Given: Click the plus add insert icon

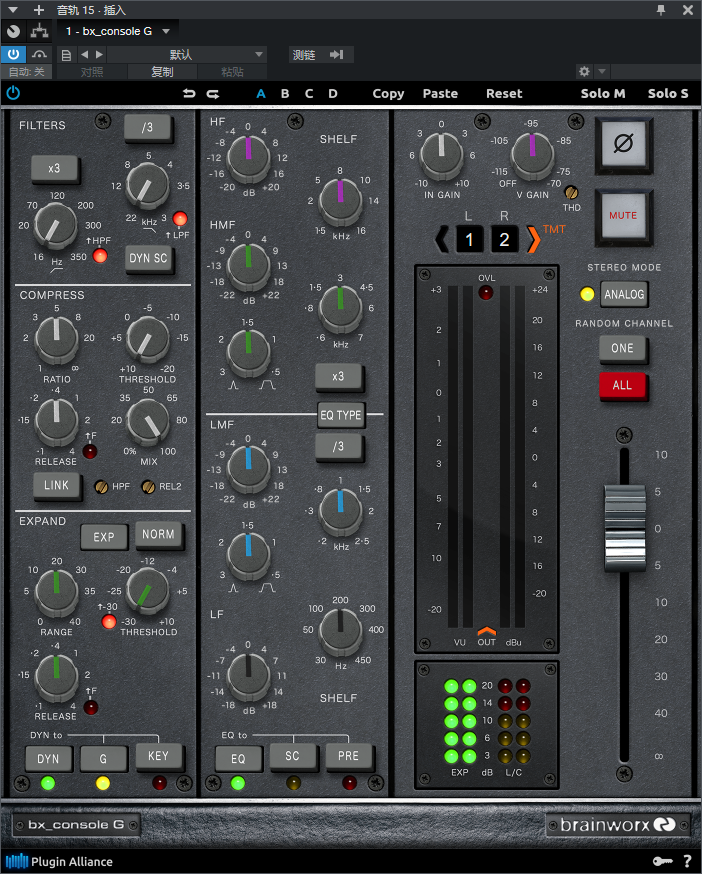Looking at the screenshot, I should pos(38,10).
